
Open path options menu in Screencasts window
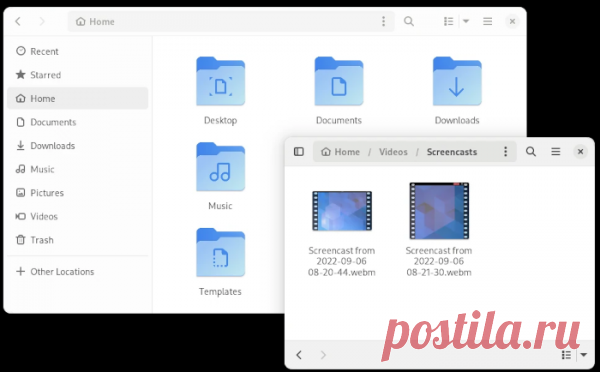pos(505,152)
